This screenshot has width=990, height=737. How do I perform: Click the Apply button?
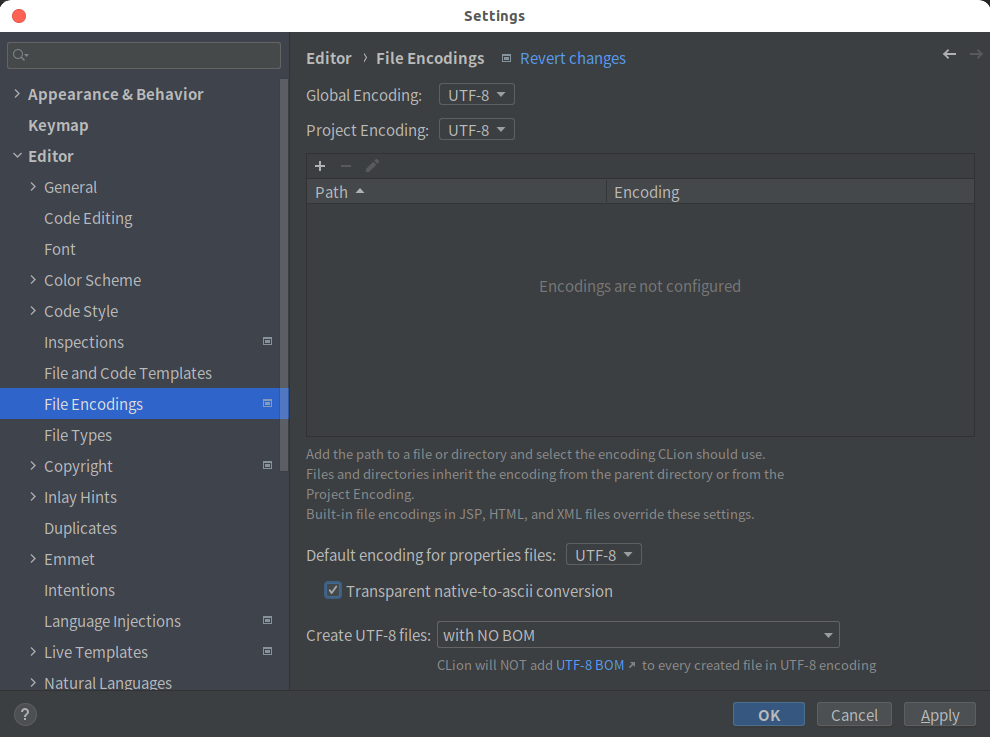tap(939, 715)
